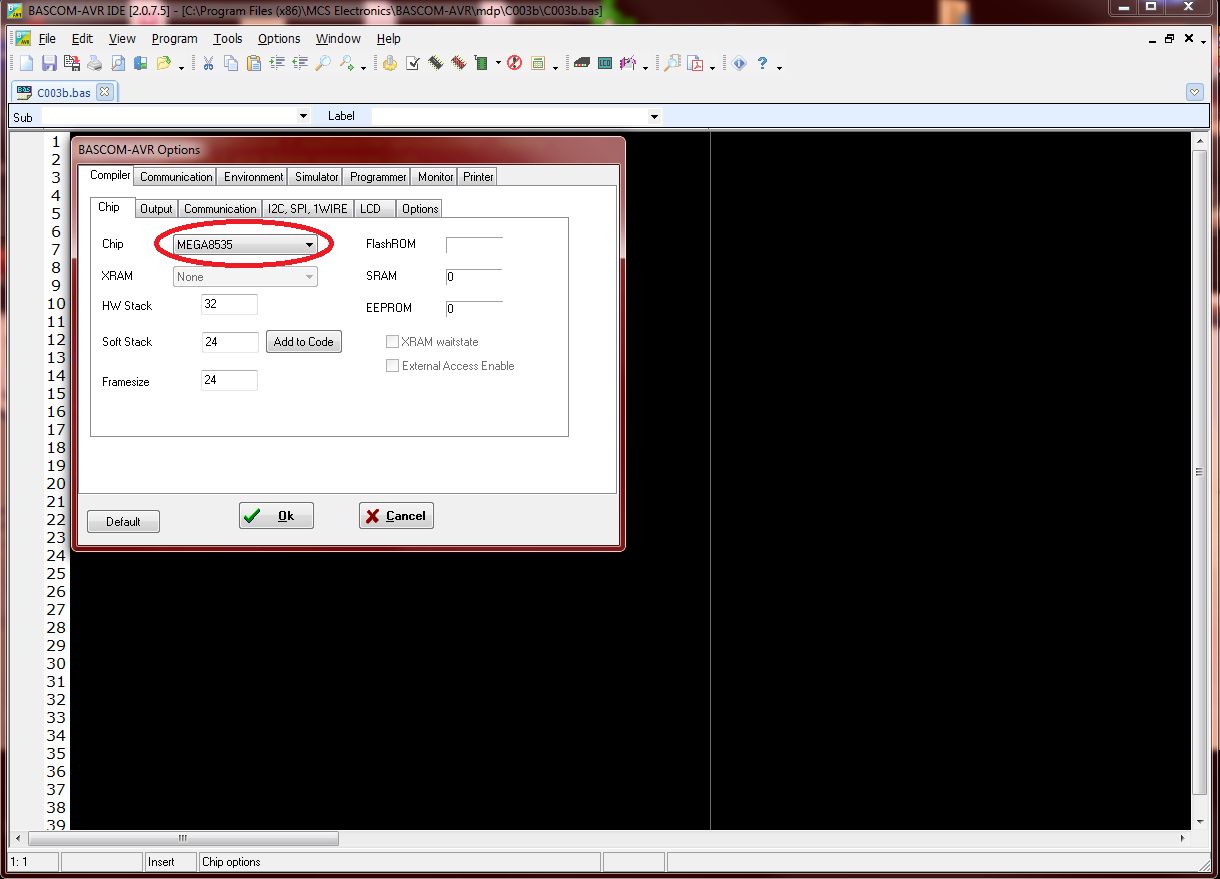Toggle the External Access Enable checkbox

(x=392, y=366)
